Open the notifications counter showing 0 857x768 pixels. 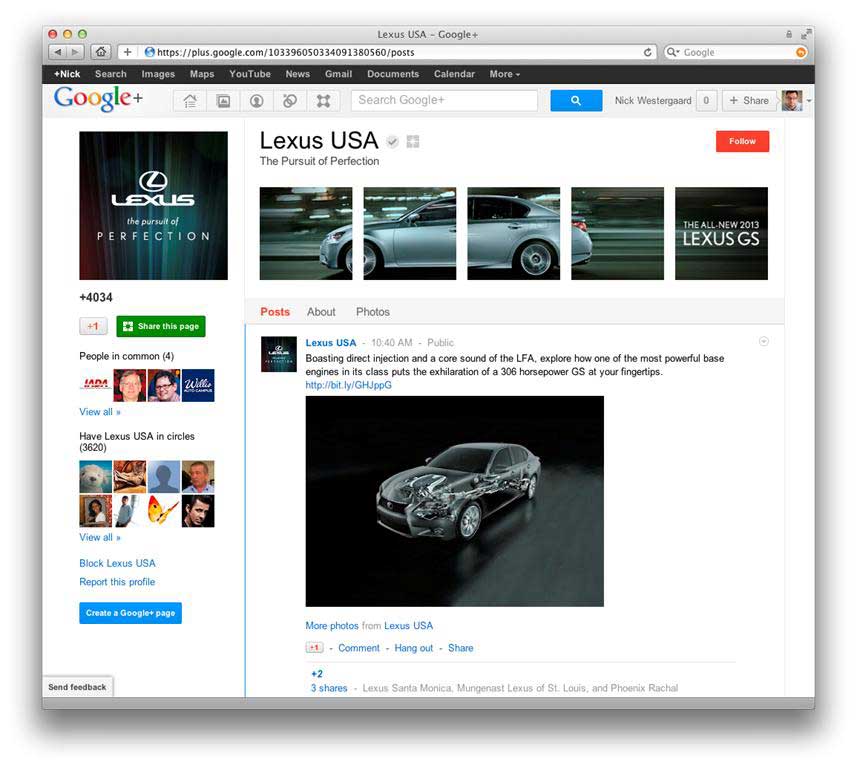pyautogui.click(x=706, y=101)
